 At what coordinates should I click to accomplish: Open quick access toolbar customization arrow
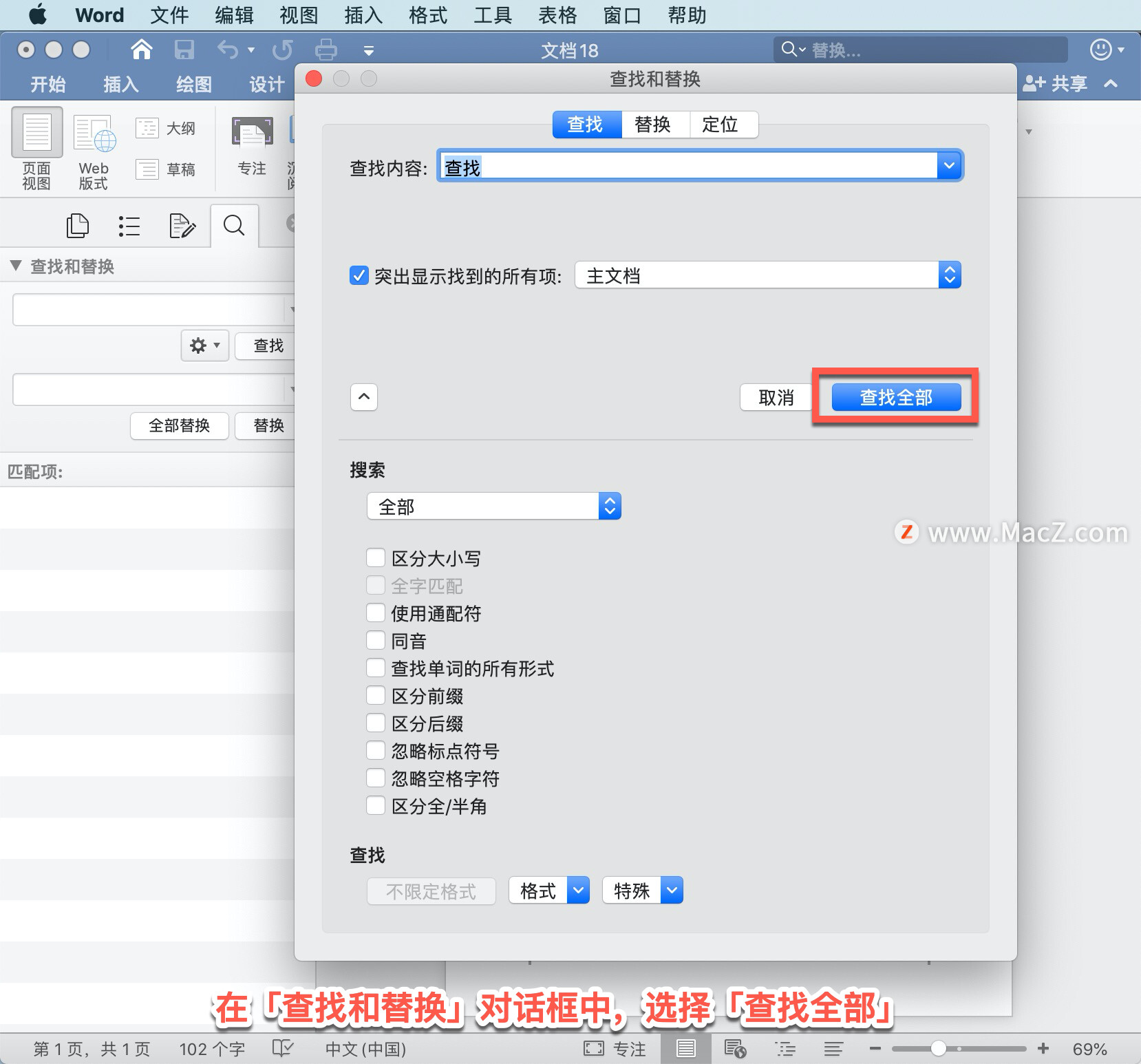(369, 50)
